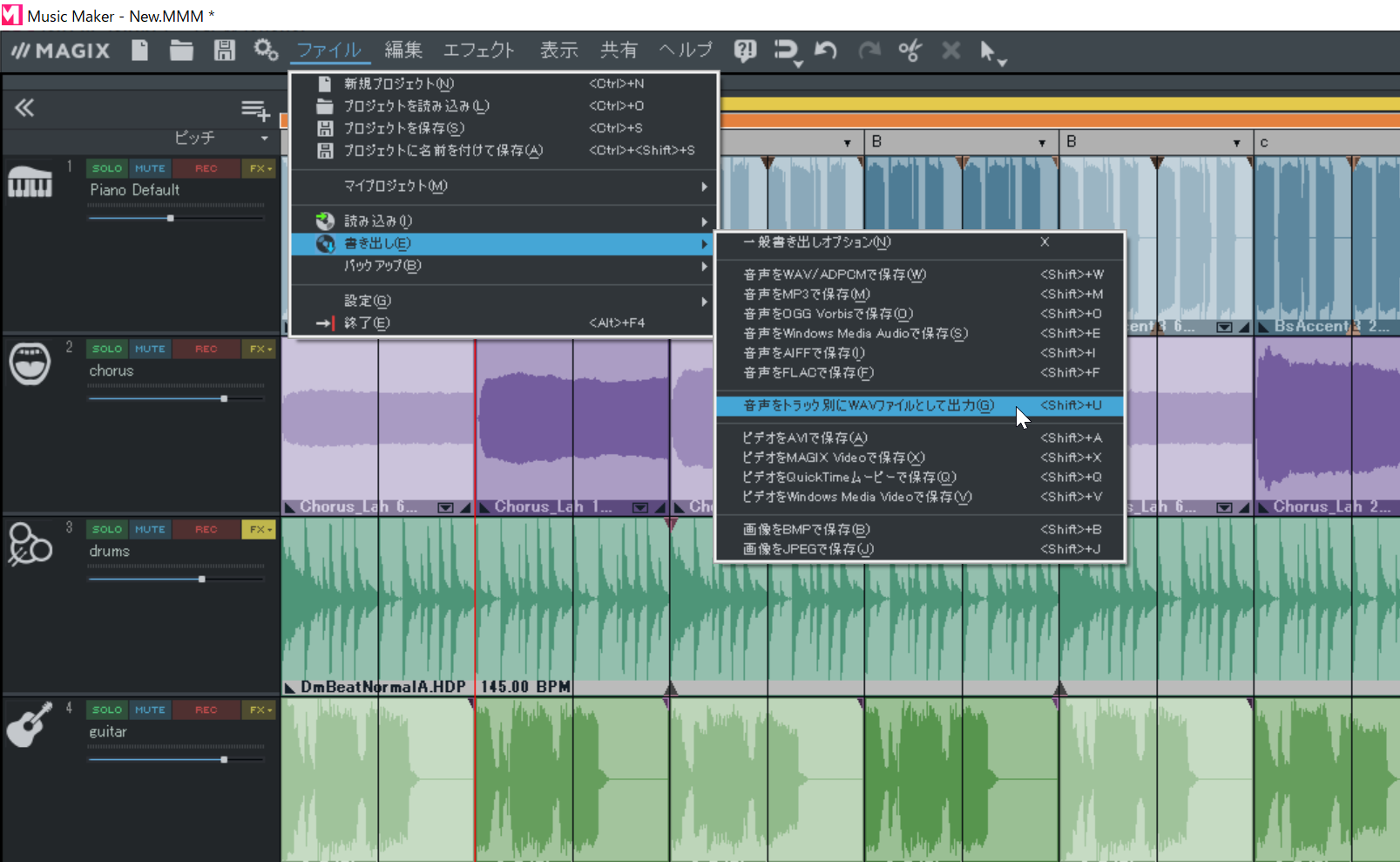Screen dimensions: 1400x862
Task: Open settings gear icon in toolbar
Action: pos(266,50)
